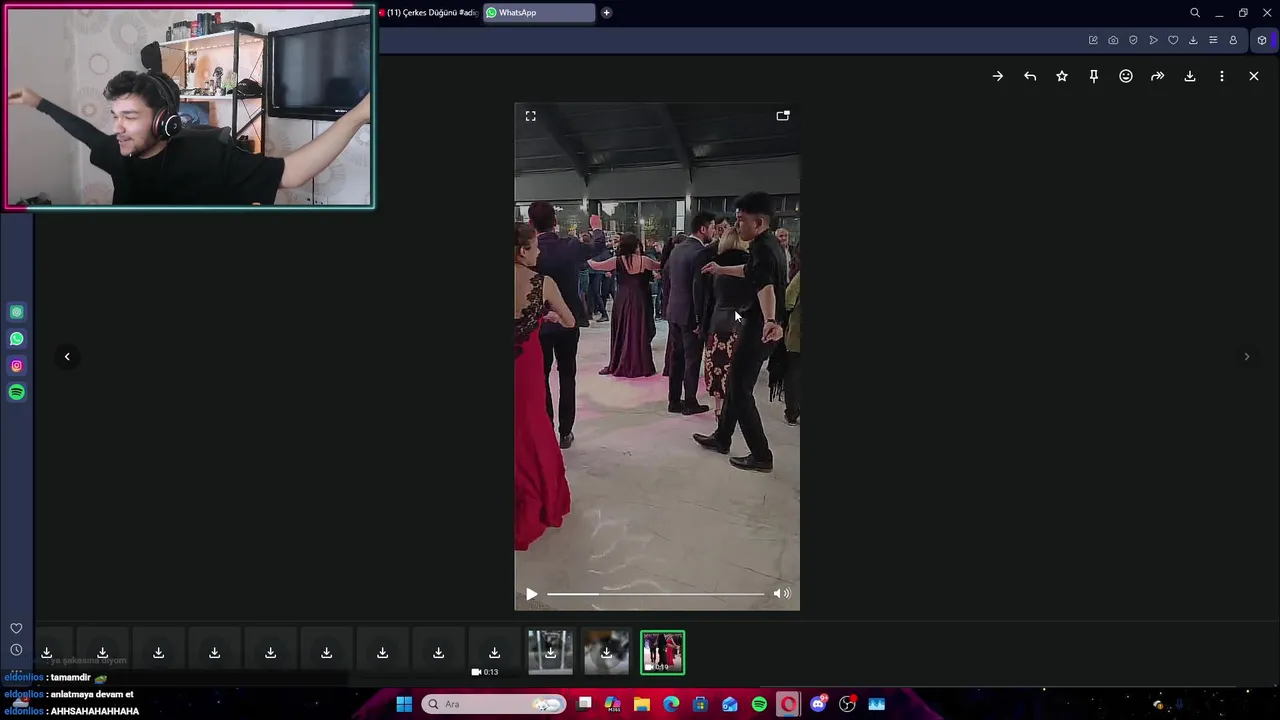The width and height of the screenshot is (1280, 720).
Task: Open a new browser tab
Action: (606, 13)
